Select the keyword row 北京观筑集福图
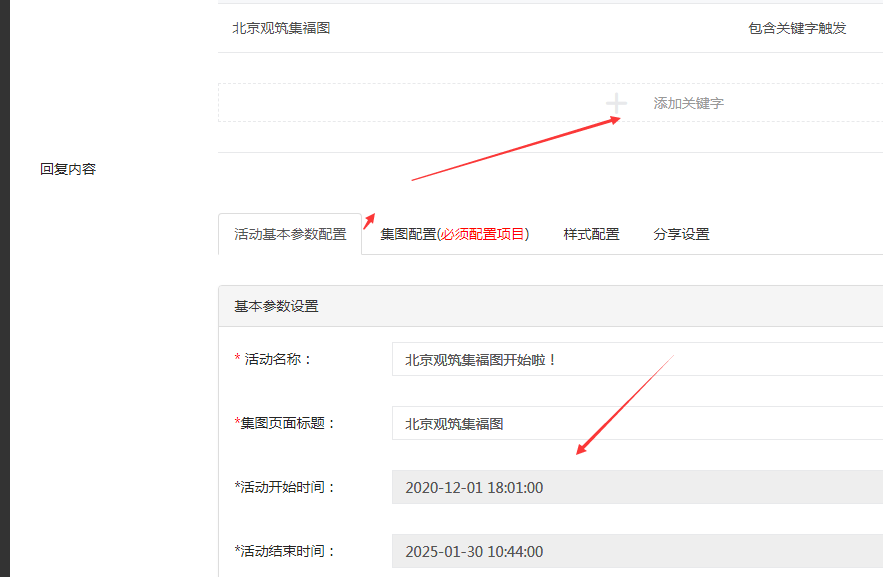883x577 pixels. tap(550, 28)
